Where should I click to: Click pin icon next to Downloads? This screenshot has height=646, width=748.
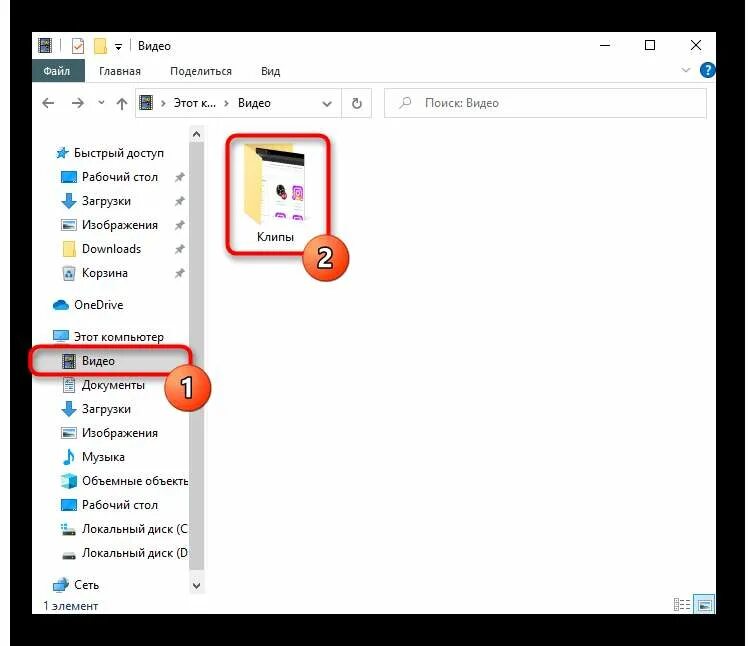[x=179, y=249]
